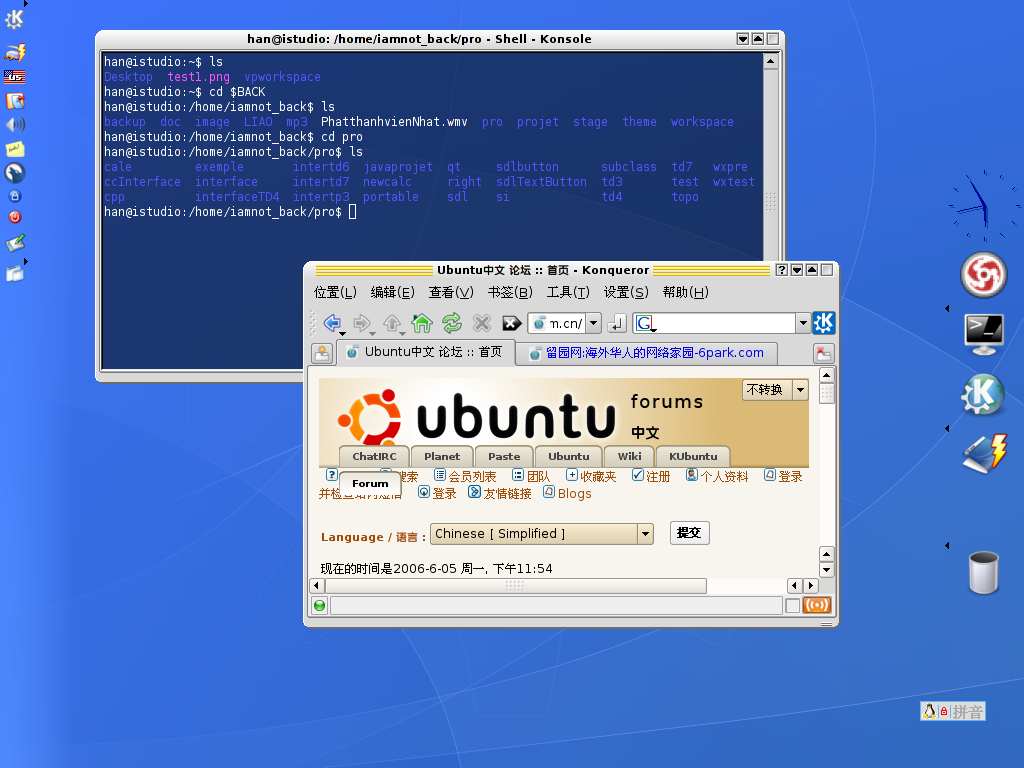Open the KUbuntu link
Image resolution: width=1024 pixels, height=768 pixels.
693,456
